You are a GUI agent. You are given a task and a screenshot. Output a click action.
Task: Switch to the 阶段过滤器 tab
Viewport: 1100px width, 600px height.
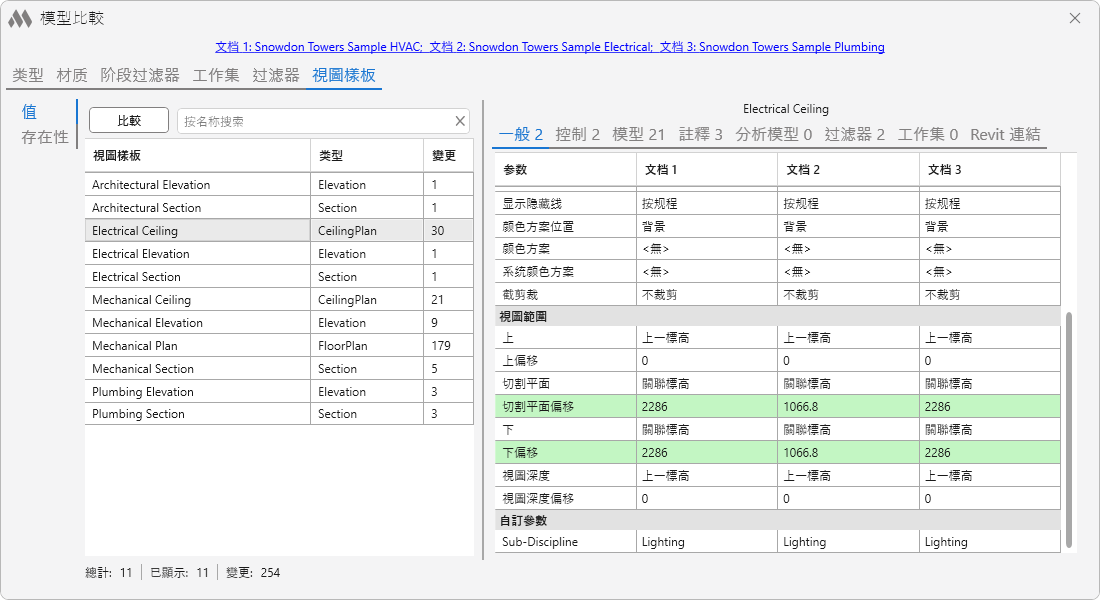pos(140,75)
